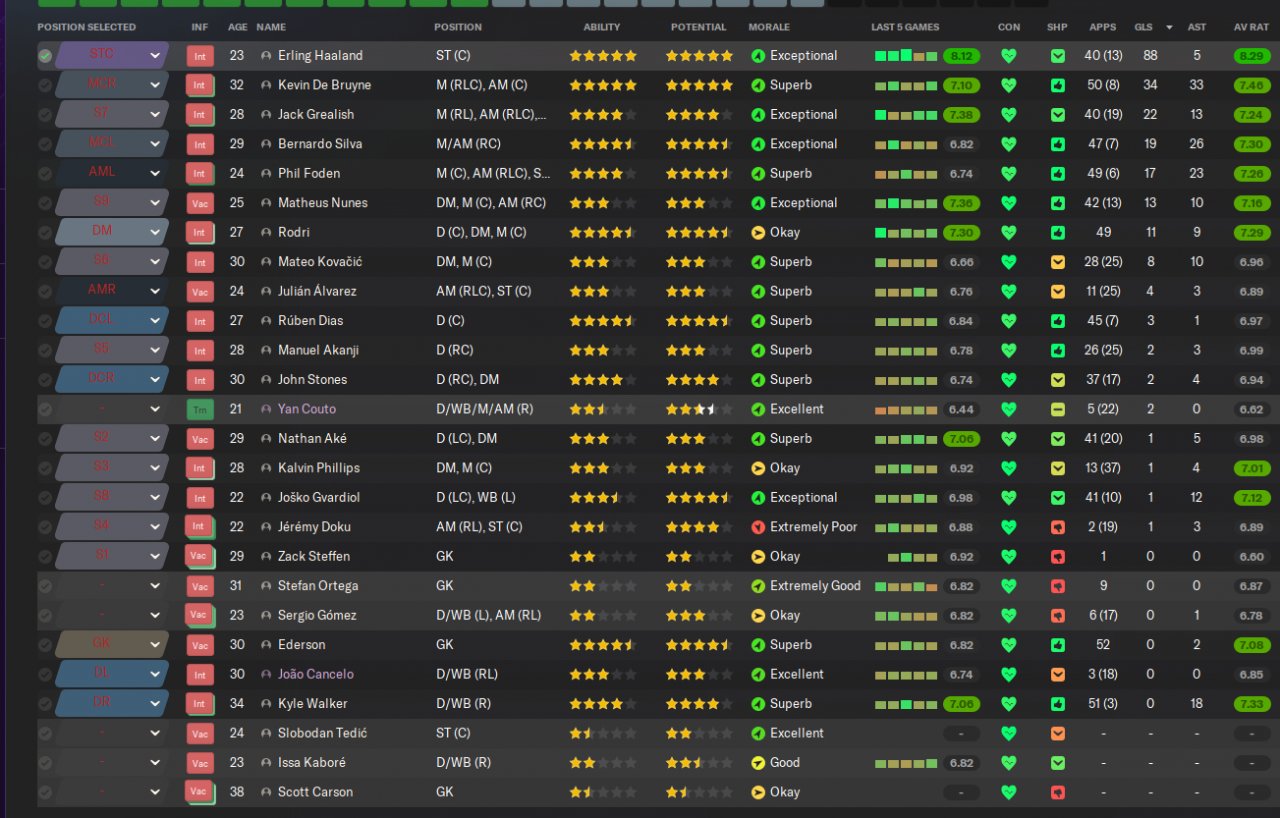The width and height of the screenshot is (1280, 818).
Task: Click Rodri's yellow Okay morale icon
Action: coord(758,232)
